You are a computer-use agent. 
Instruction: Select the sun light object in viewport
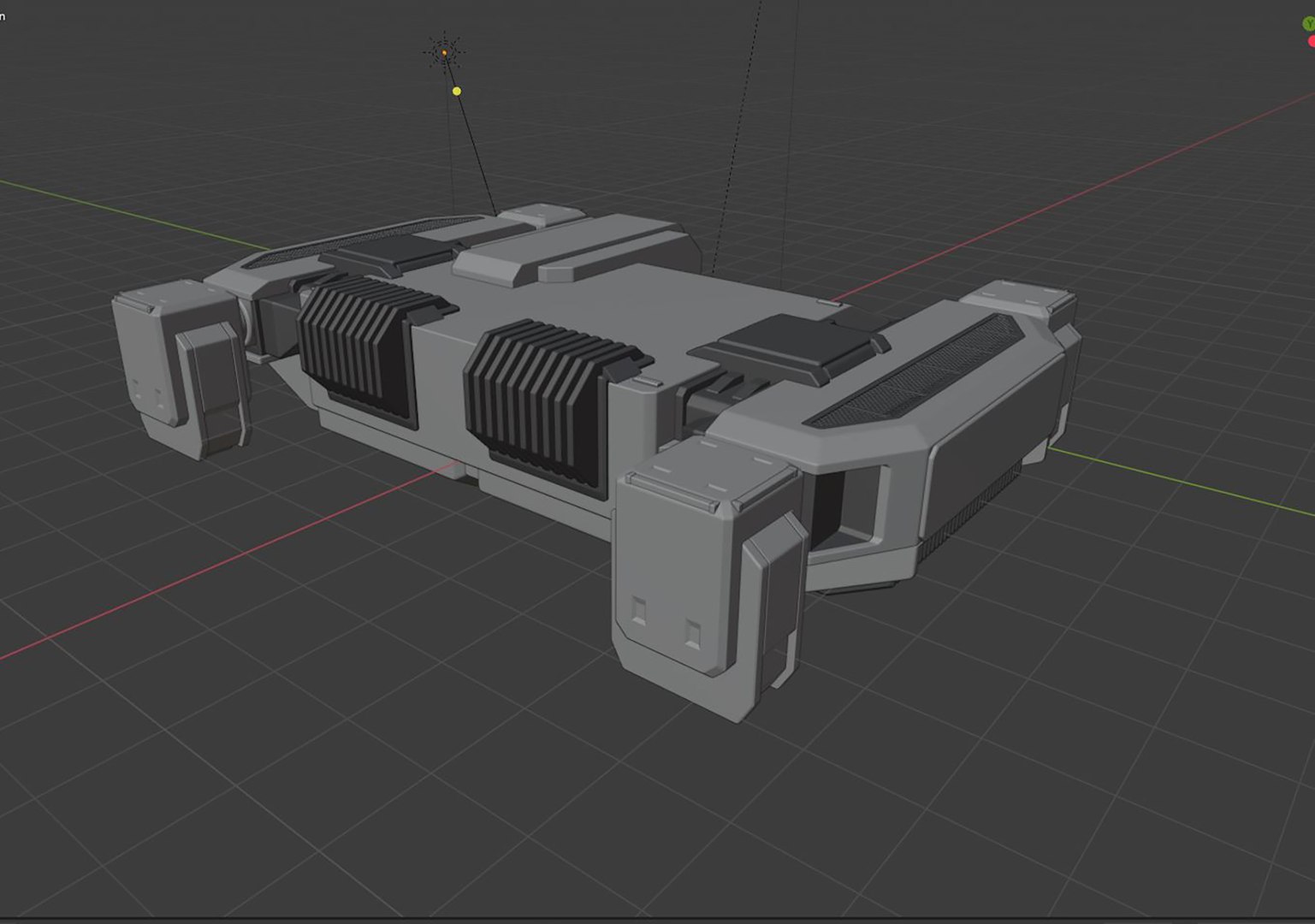pos(444,52)
